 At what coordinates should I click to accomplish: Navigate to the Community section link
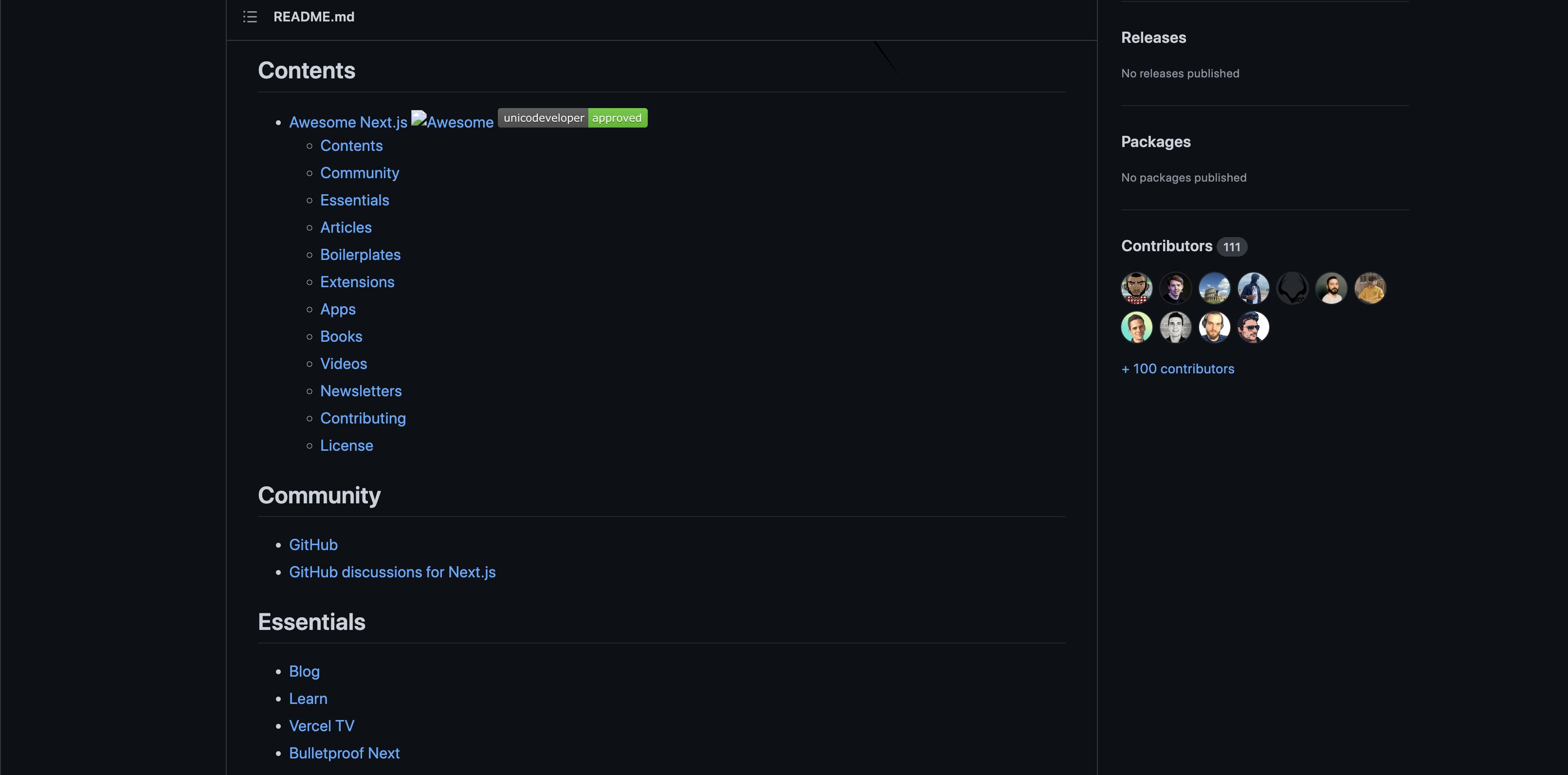359,173
